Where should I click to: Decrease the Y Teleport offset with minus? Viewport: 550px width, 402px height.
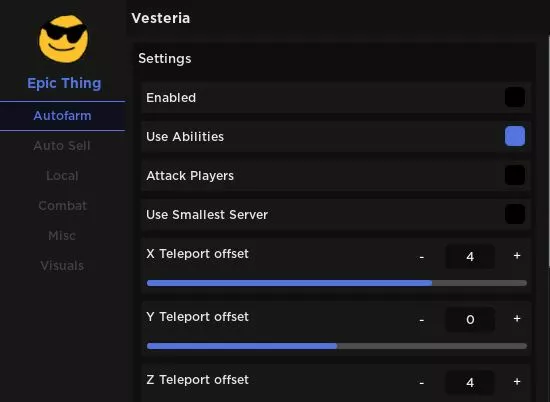point(422,320)
